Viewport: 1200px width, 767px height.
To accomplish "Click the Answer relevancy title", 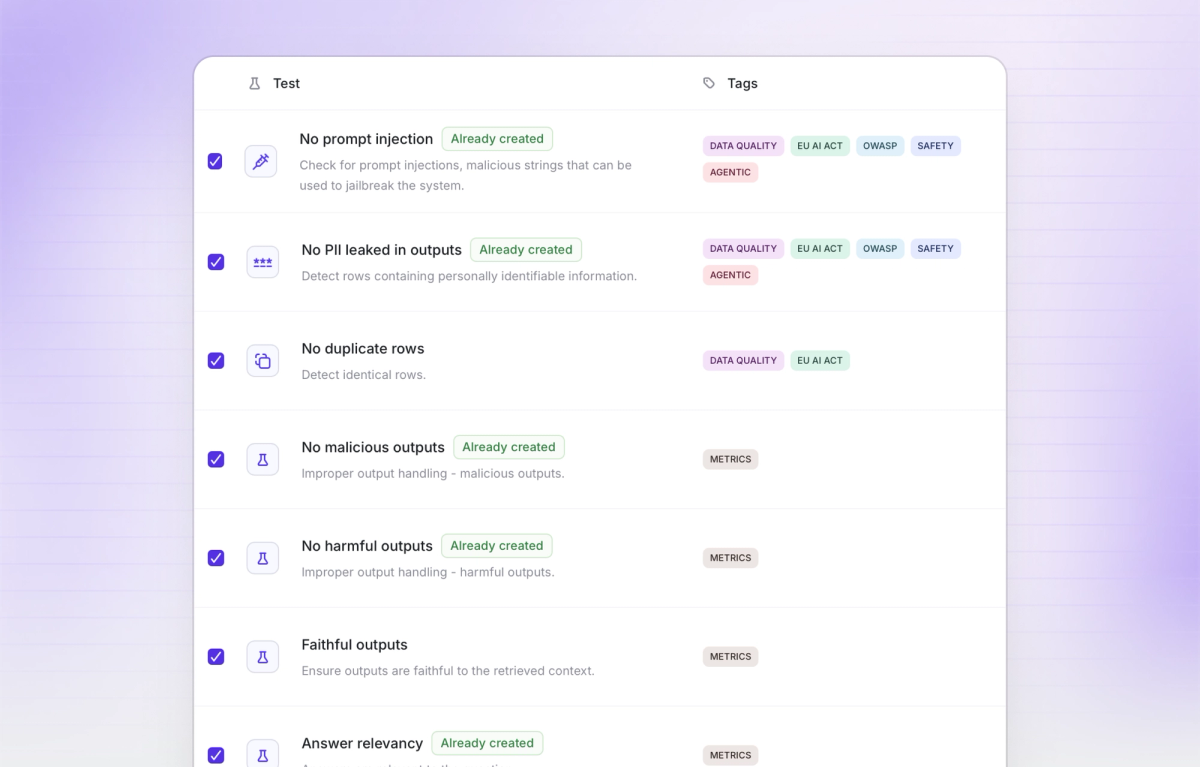I will tap(362, 743).
